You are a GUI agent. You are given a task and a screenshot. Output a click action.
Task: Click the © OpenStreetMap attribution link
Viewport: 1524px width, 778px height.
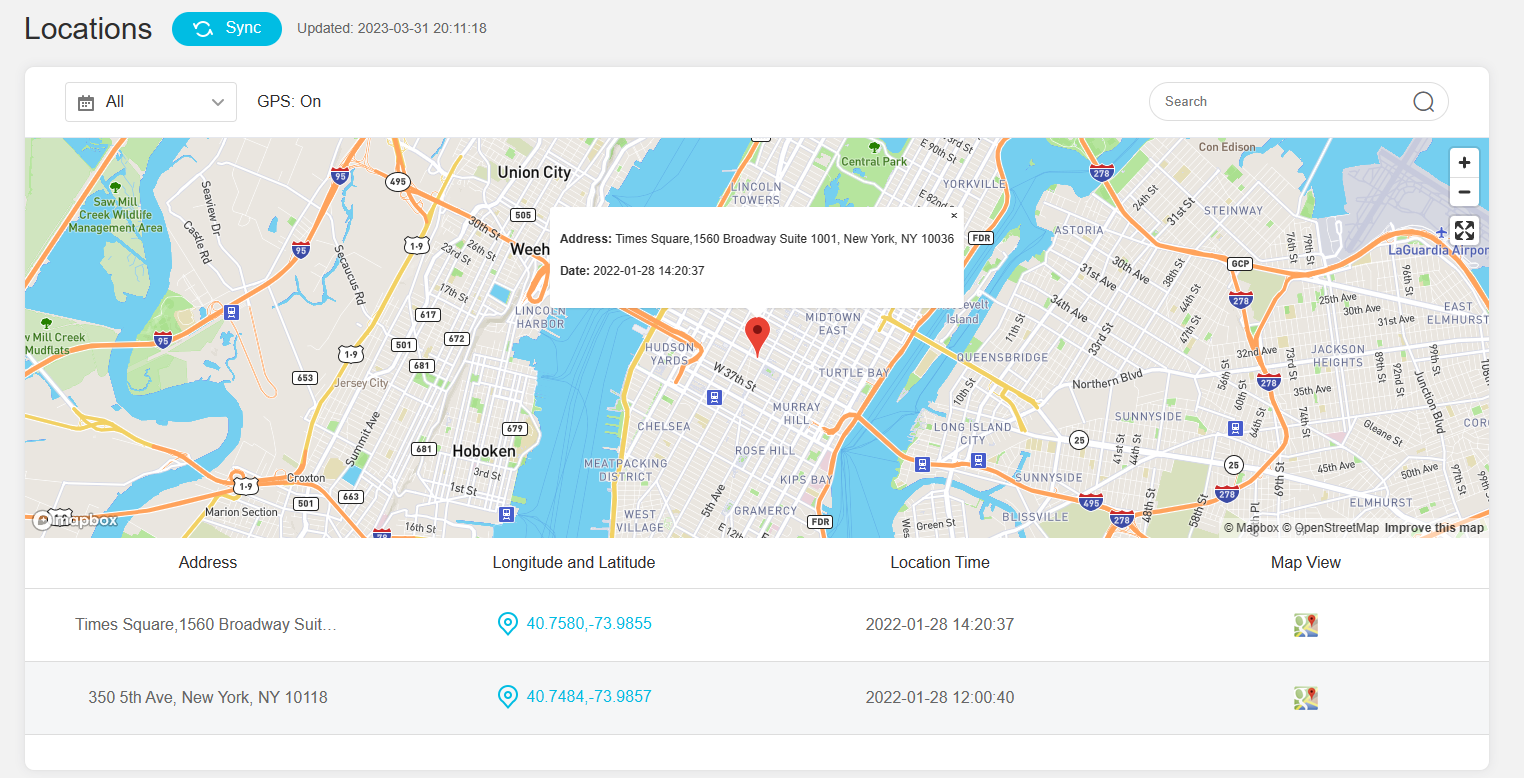point(1330,528)
